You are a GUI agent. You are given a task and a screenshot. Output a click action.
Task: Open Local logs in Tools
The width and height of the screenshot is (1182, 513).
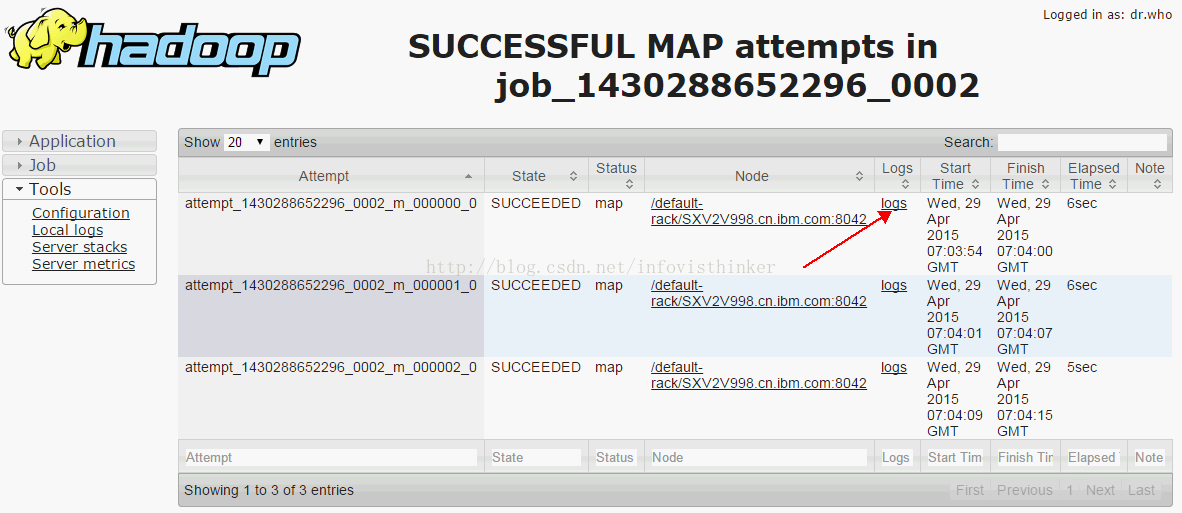click(67, 231)
